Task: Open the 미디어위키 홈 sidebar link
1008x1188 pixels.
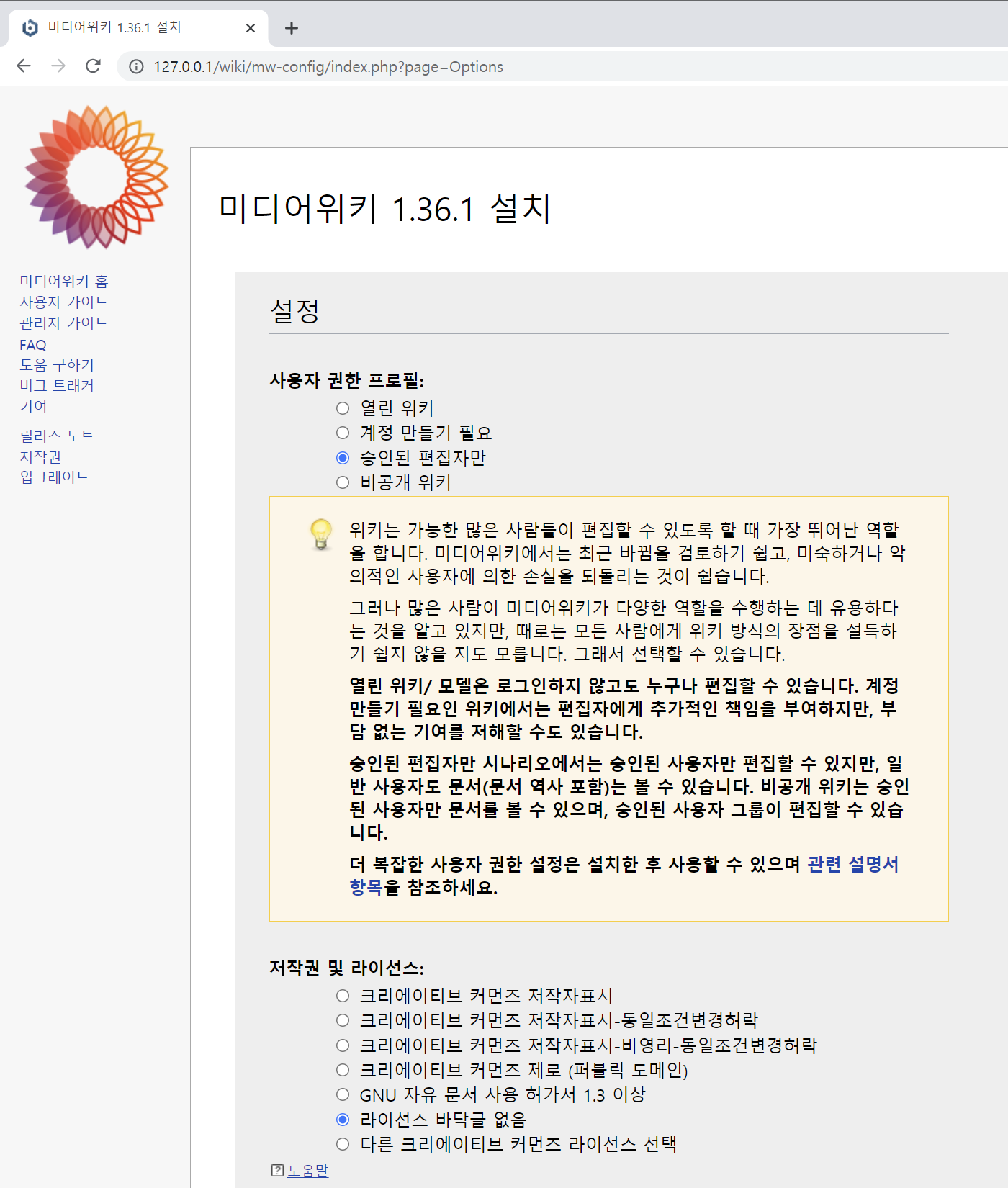Action: 64,282
